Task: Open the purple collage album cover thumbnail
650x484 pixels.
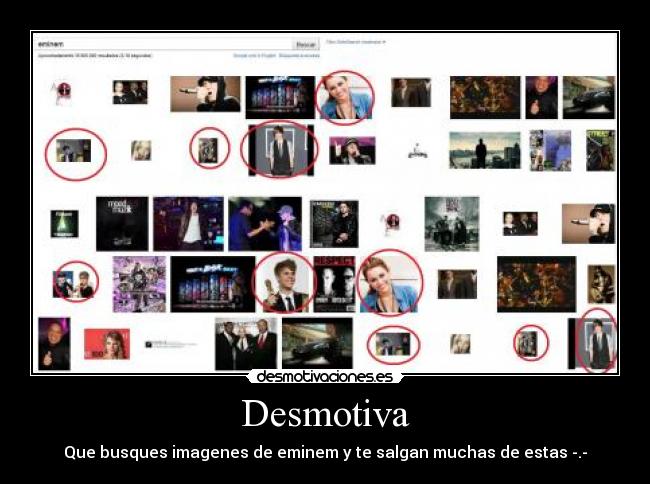Action: tap(139, 284)
